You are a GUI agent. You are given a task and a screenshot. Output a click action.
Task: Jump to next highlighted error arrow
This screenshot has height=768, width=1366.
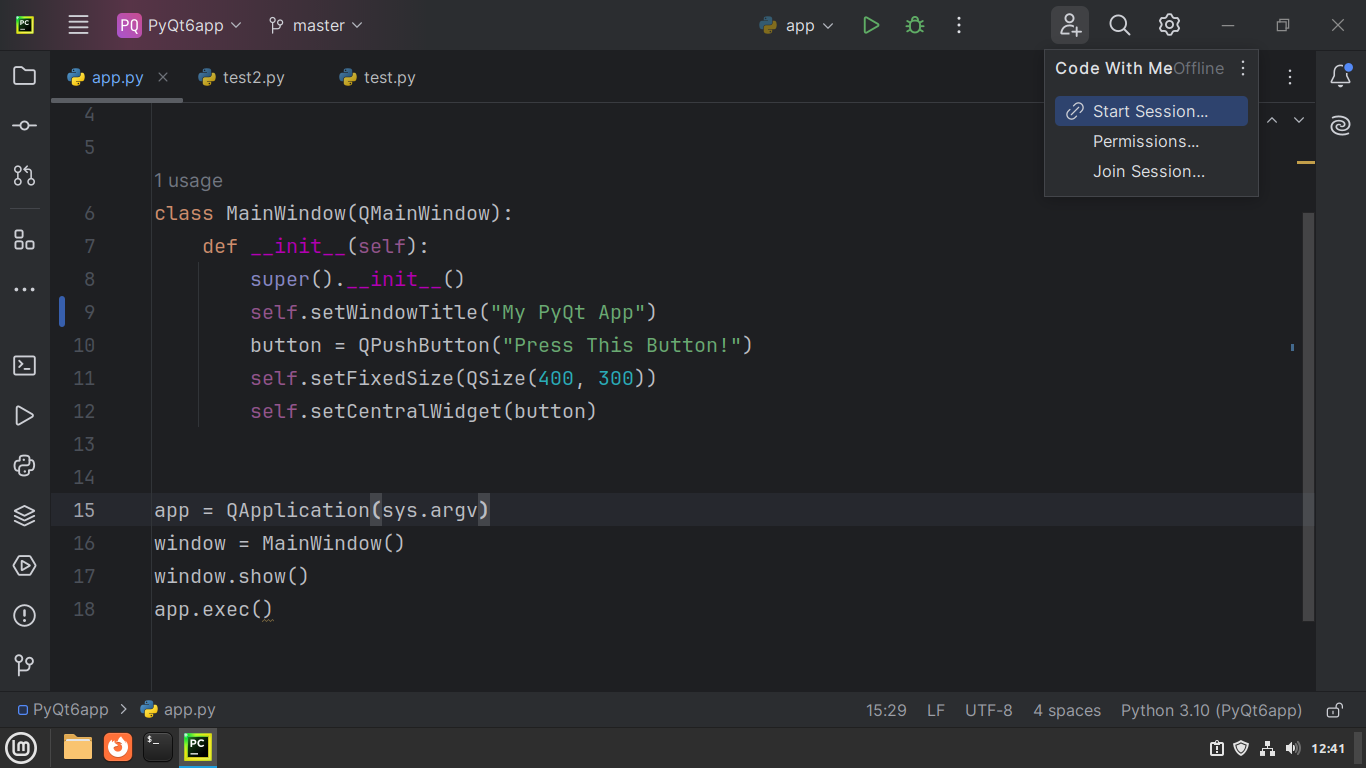pos(1299,120)
